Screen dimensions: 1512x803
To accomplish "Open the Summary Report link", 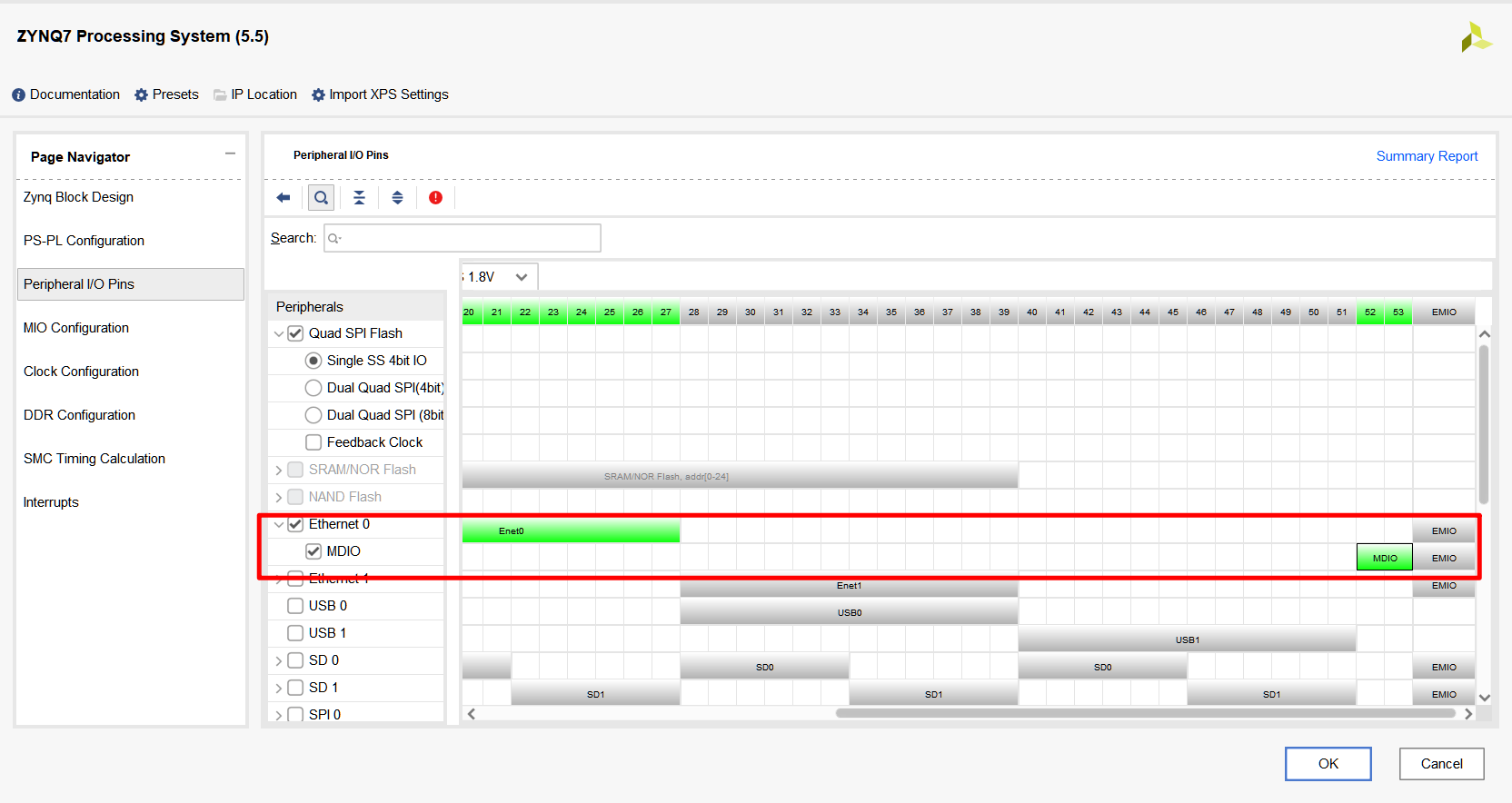I will (x=1427, y=156).
